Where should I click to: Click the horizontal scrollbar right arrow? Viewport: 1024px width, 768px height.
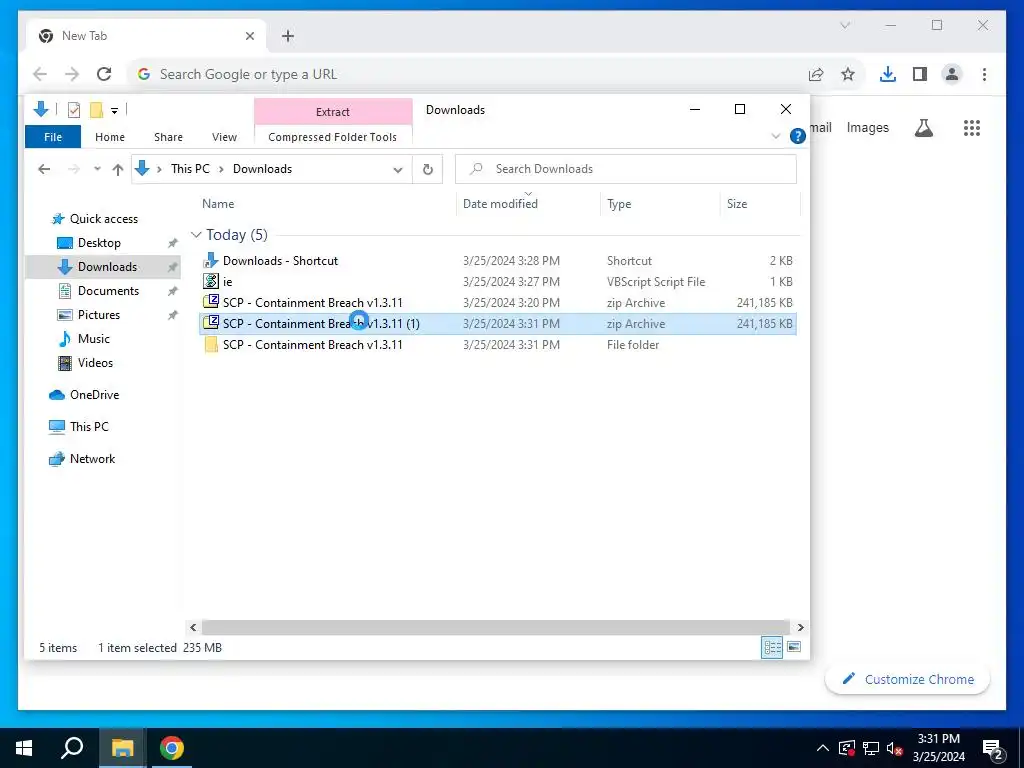click(x=801, y=627)
